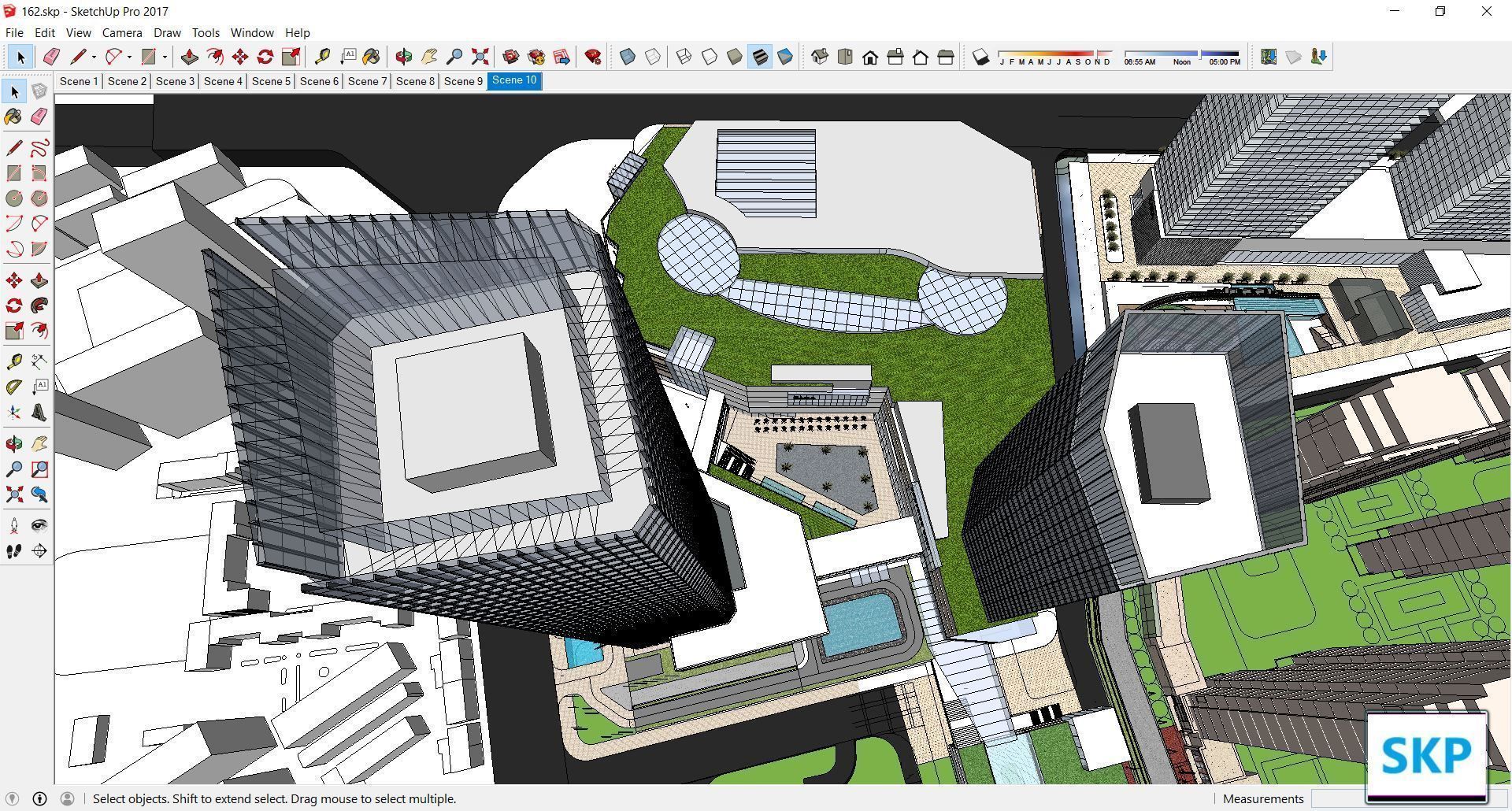Screen dimensions: 1512x811
Task: Switch to Front view house icon
Action: click(870, 57)
